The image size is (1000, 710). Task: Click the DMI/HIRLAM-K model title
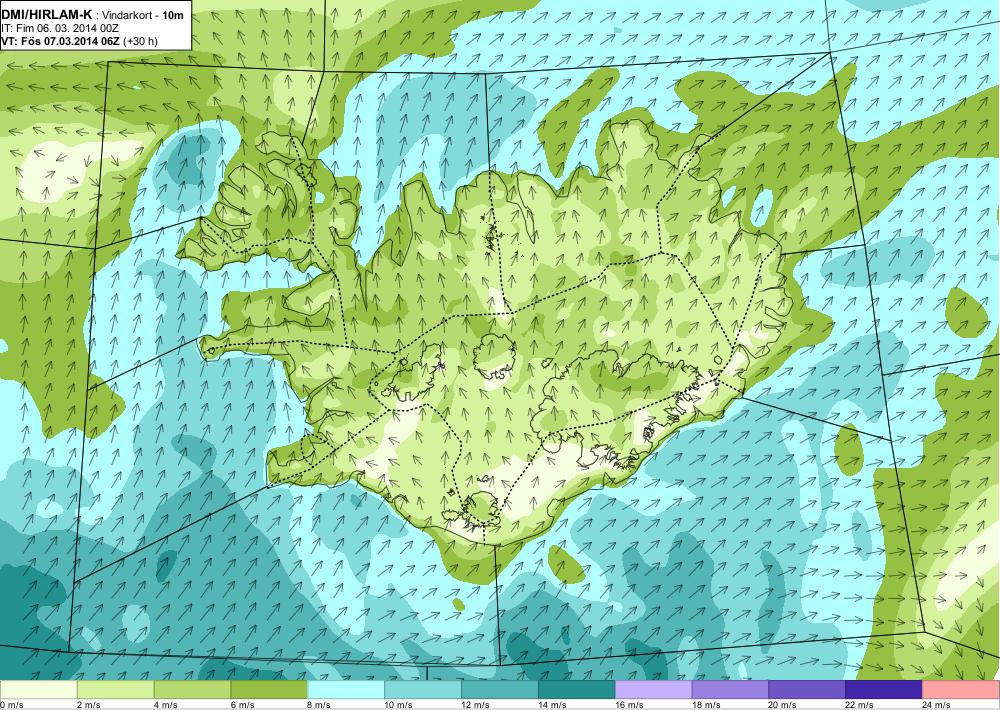pyautogui.click(x=46, y=16)
